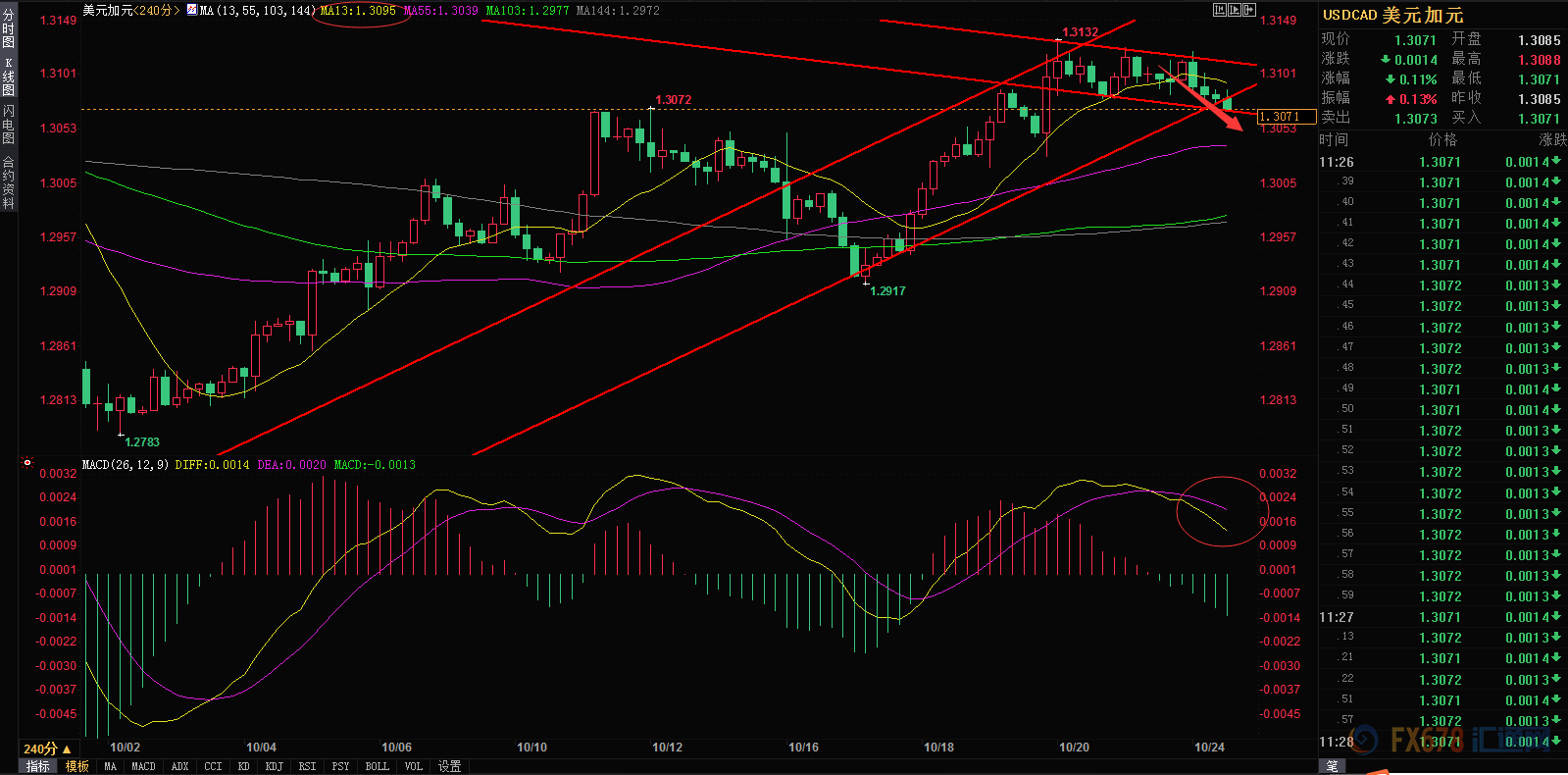Switch the sub-chart indicator to KDJ
Viewport: 1568px width, 775px height.
pos(274,766)
